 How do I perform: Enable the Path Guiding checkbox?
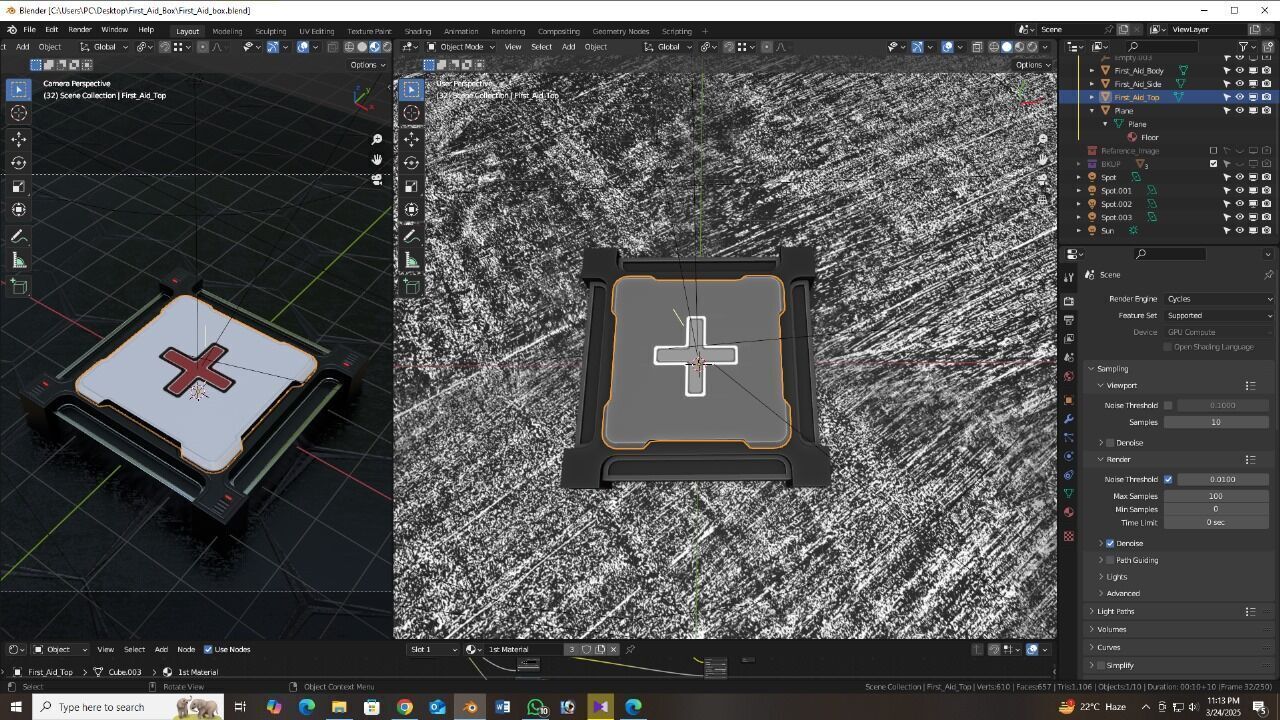click(1110, 561)
